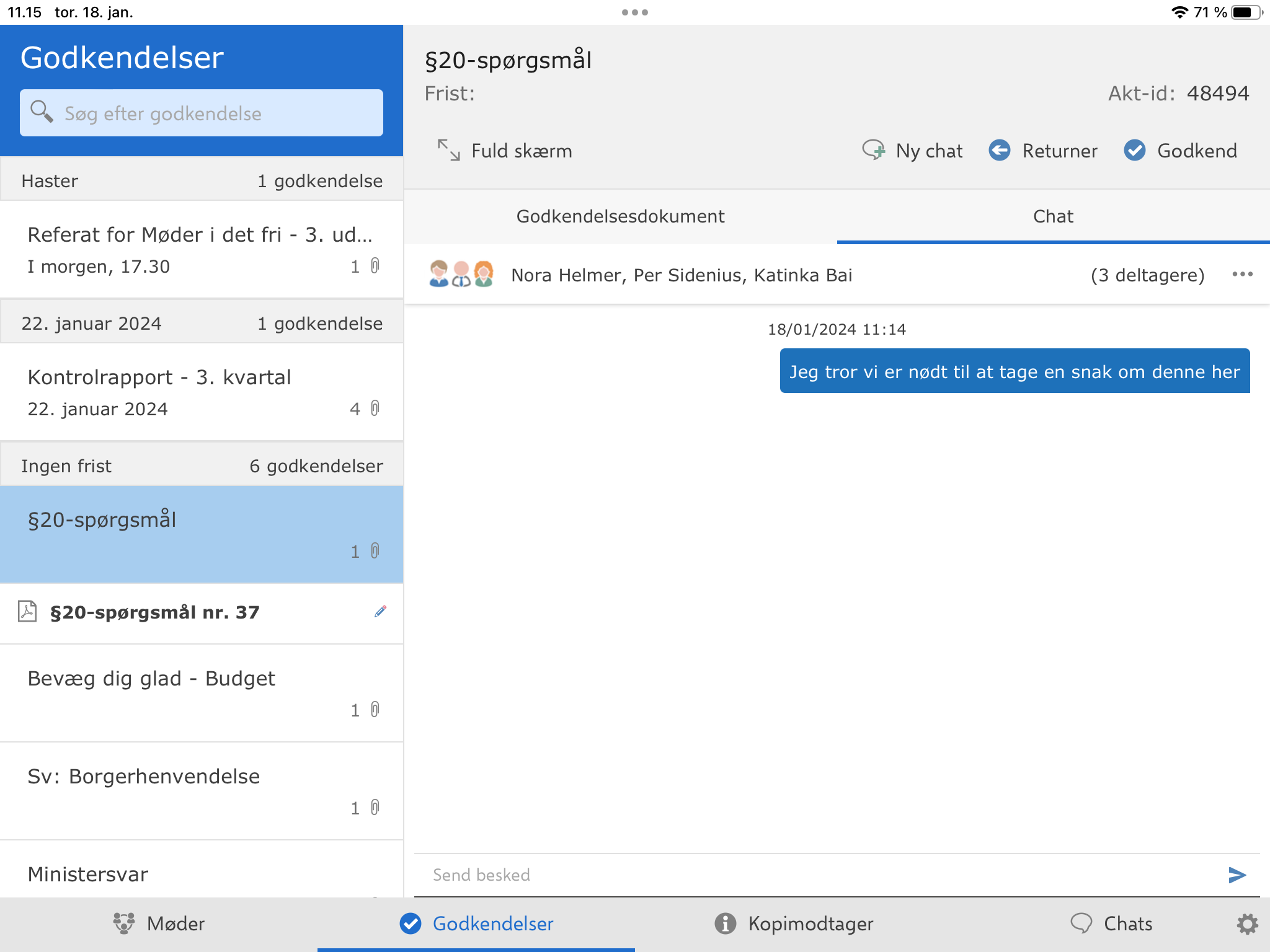The width and height of the screenshot is (1270, 952).
Task: Click the send message arrow icon
Action: 1237,875
